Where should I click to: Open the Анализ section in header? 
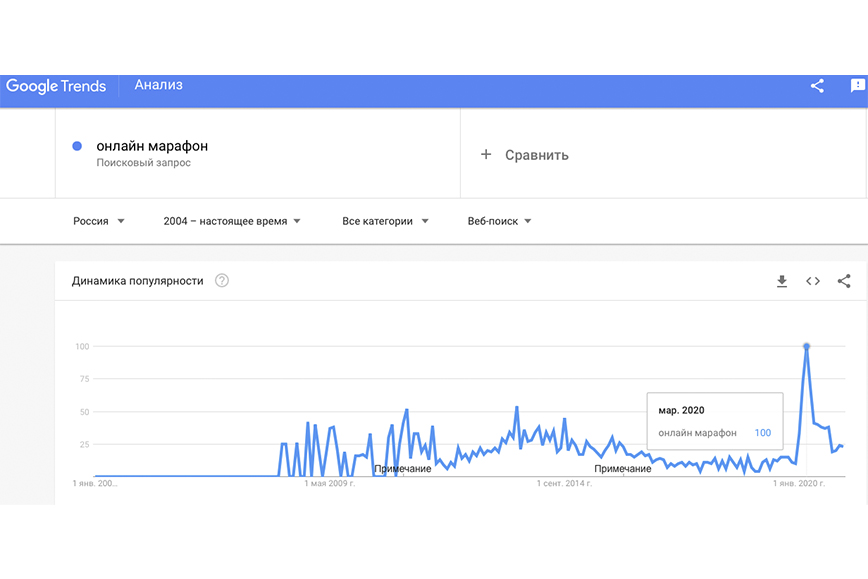[x=158, y=85]
